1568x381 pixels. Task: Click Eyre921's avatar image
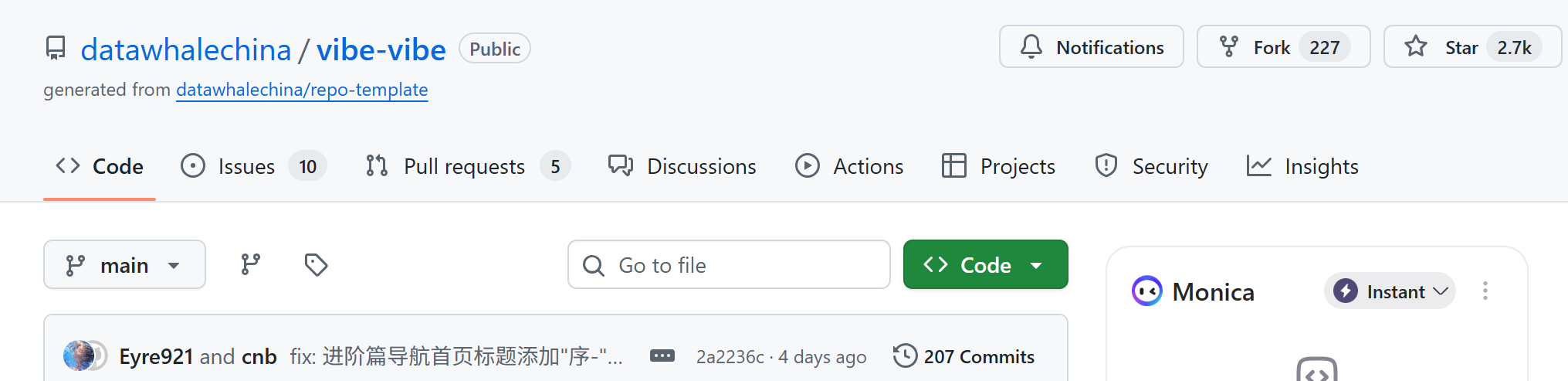(79, 355)
